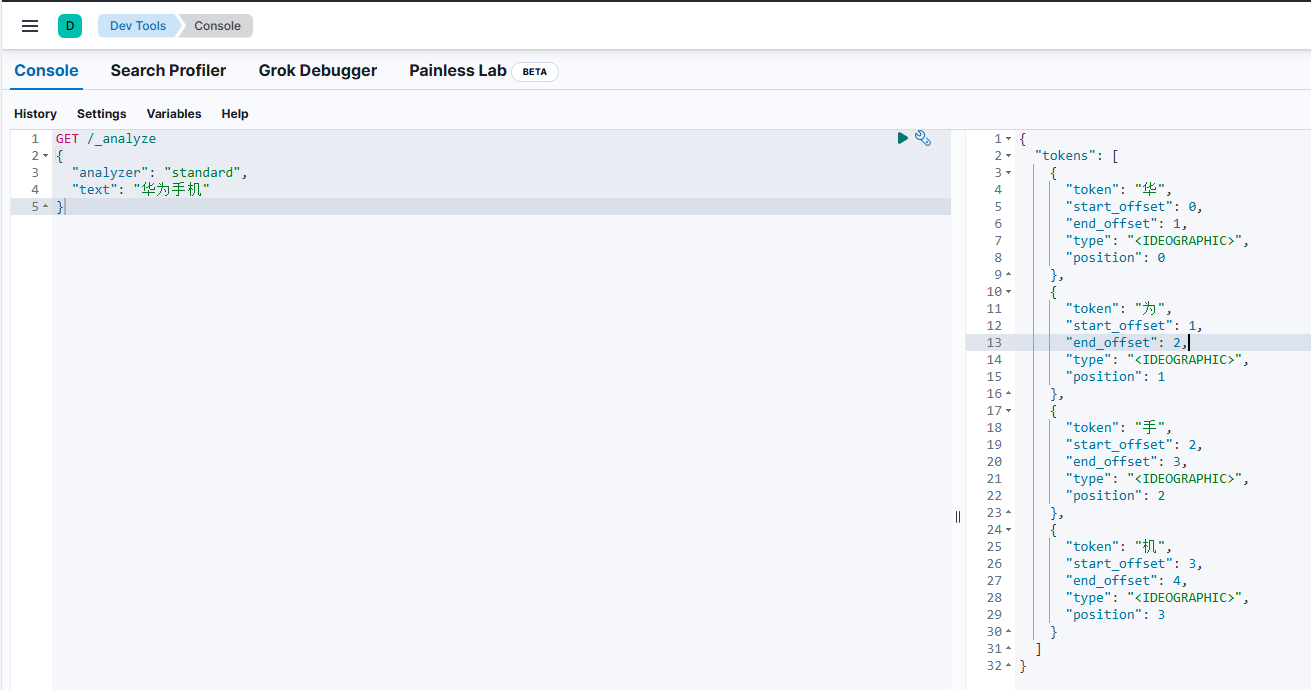Collapse the token object at output line 17
Image resolution: width=1311 pixels, height=690 pixels.
(x=1008, y=411)
